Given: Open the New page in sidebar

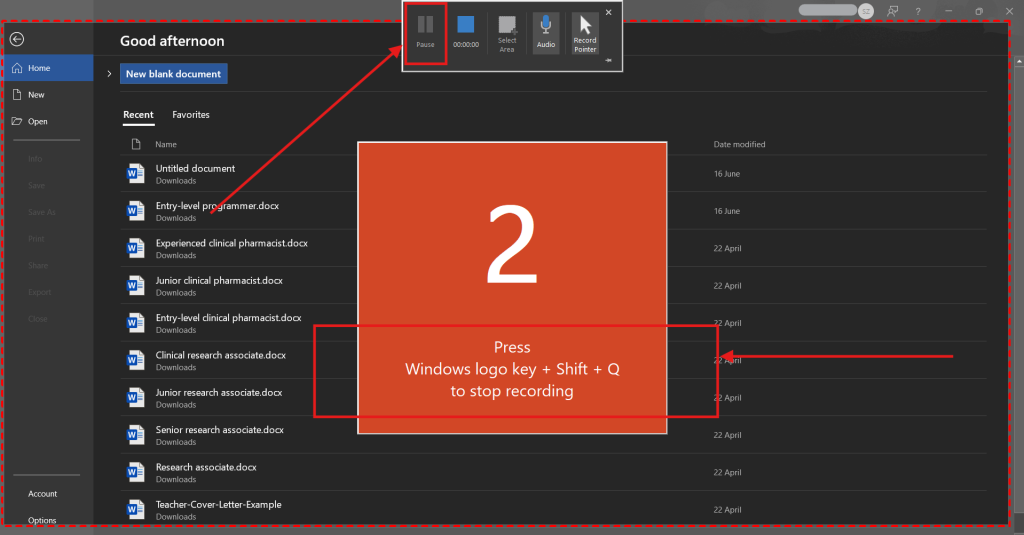Looking at the screenshot, I should click(47, 95).
